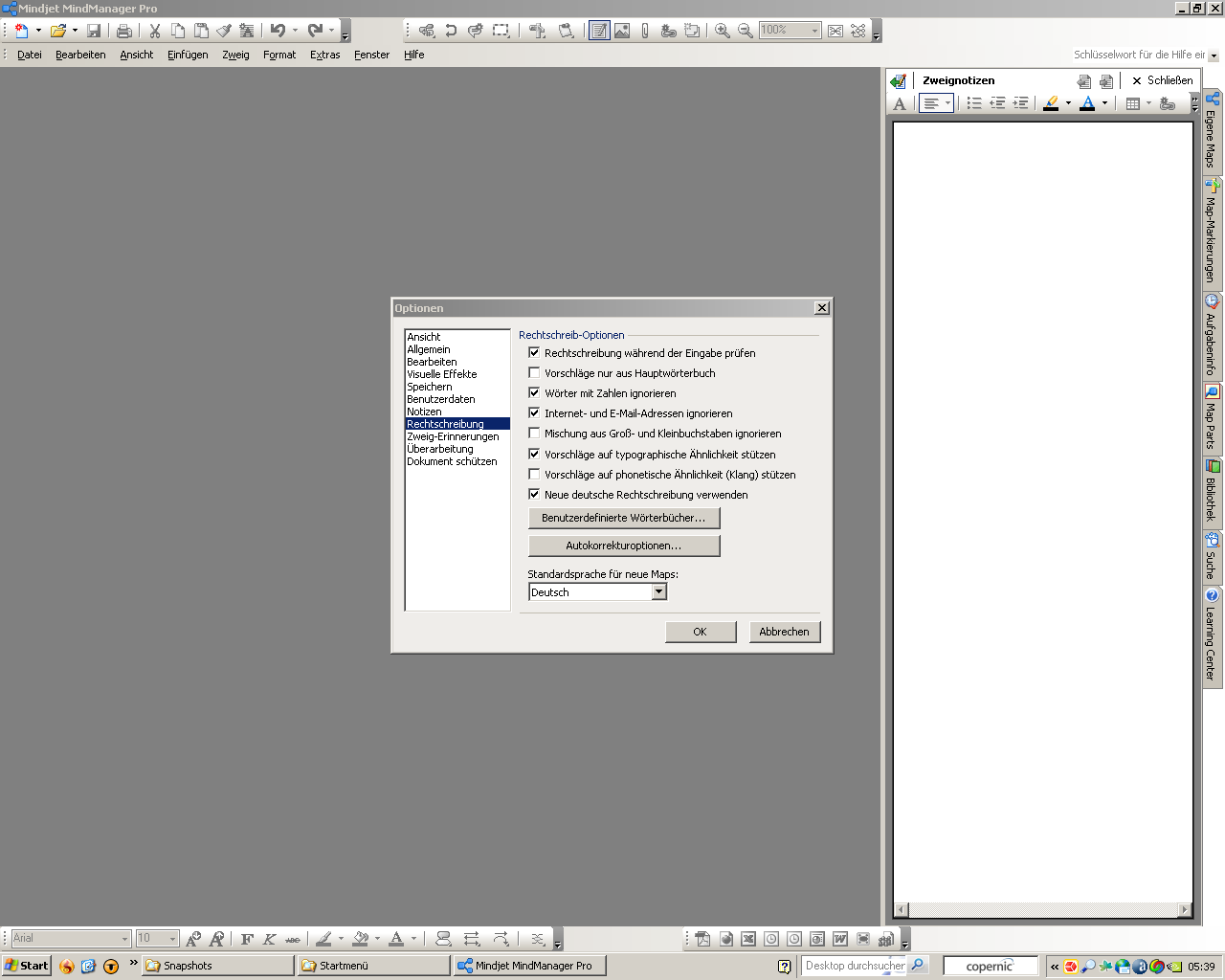Click the bullet list icon in Zweignotizen
Viewport: 1225px width, 980px height.
(974, 103)
